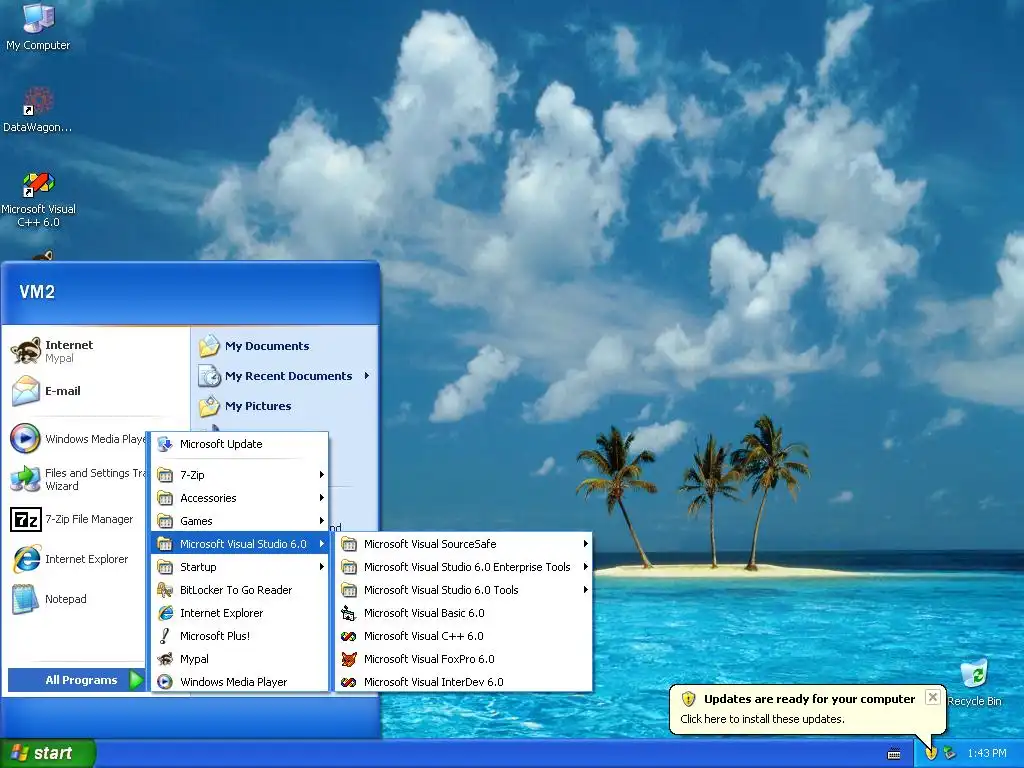Image resolution: width=1024 pixels, height=768 pixels.
Task: Click Internet Explorer icon in left pane
Action: coord(26,559)
